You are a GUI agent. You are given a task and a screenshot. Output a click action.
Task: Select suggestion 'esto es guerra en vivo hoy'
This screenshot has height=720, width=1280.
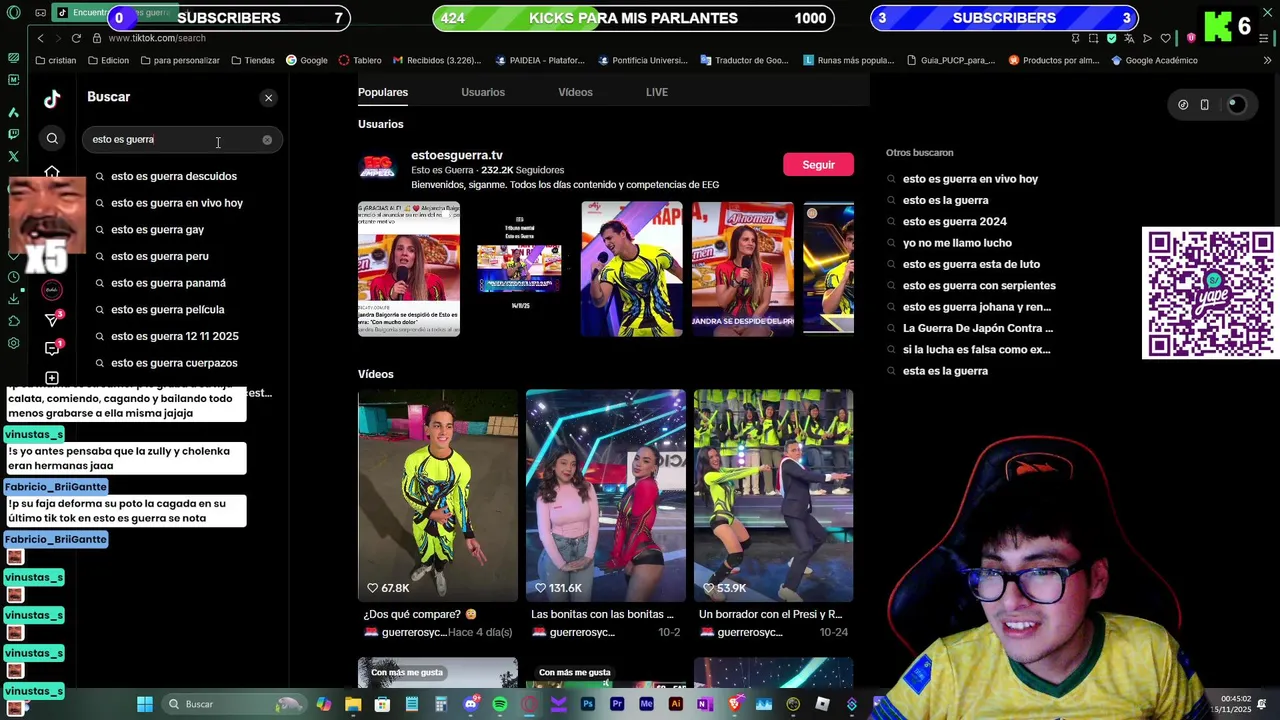click(177, 203)
